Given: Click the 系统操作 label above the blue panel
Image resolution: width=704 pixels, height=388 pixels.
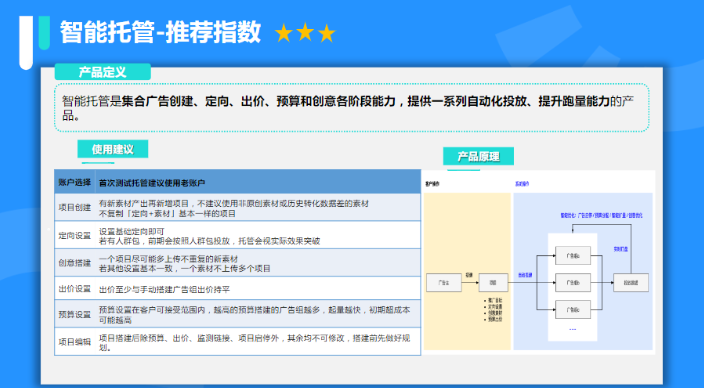Looking at the screenshot, I should tap(522, 184).
